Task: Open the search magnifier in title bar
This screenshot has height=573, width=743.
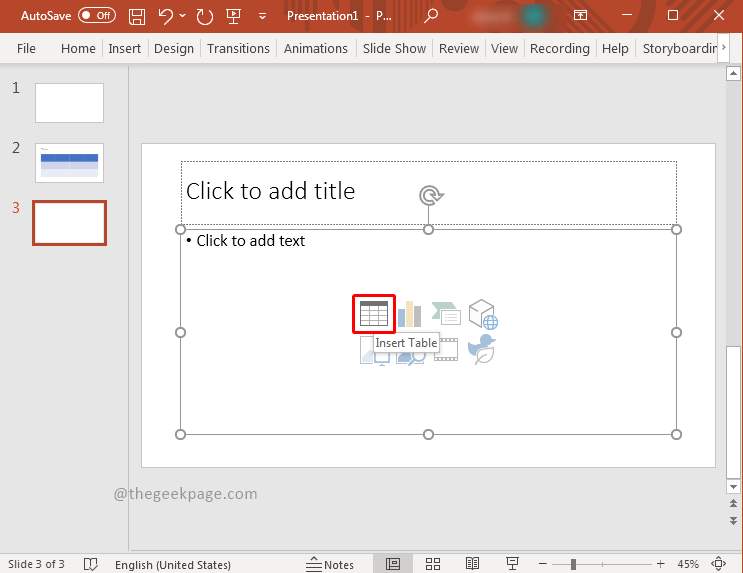Action: (x=430, y=16)
